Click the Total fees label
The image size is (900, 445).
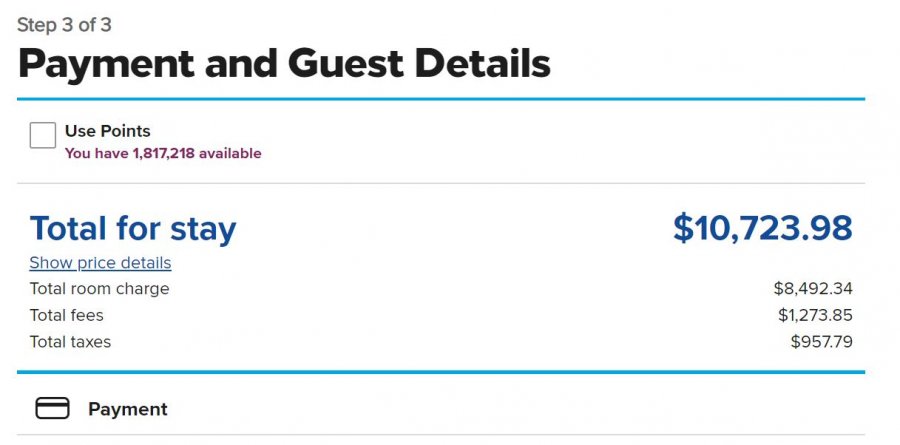click(66, 316)
